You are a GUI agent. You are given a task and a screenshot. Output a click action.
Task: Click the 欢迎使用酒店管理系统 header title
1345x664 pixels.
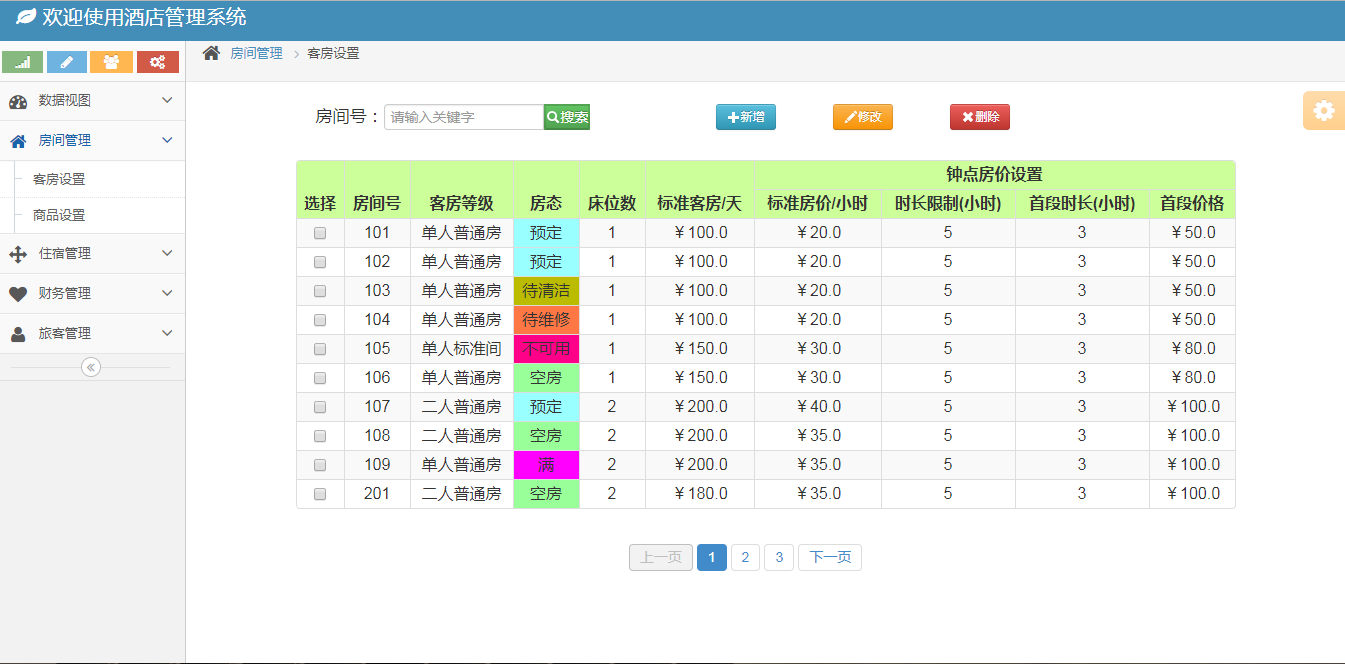(144, 18)
